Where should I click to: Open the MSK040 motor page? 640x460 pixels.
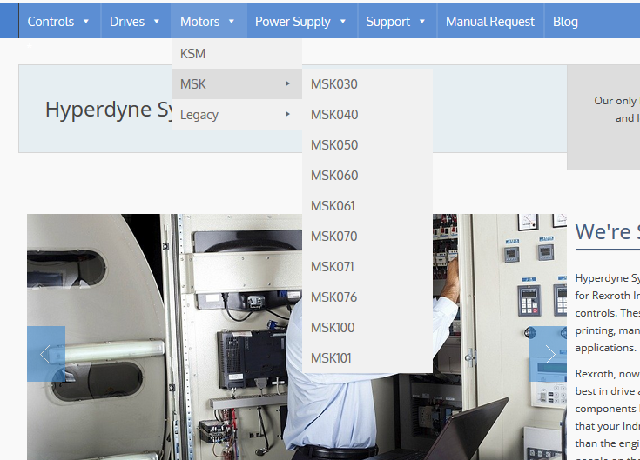(x=367, y=114)
